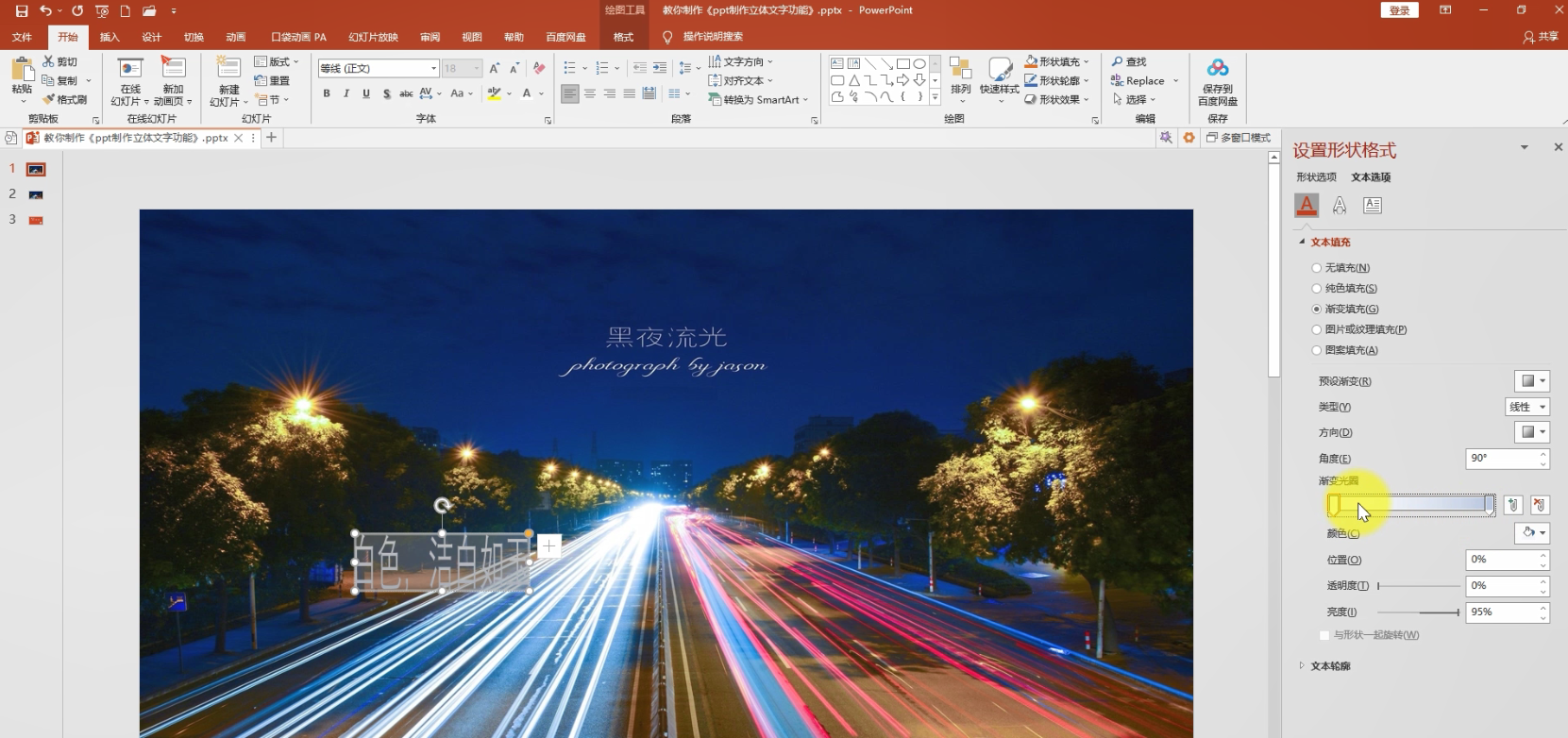Select 图案填充 radio option
Screen dimensions: 1568x738
[x=1317, y=351]
